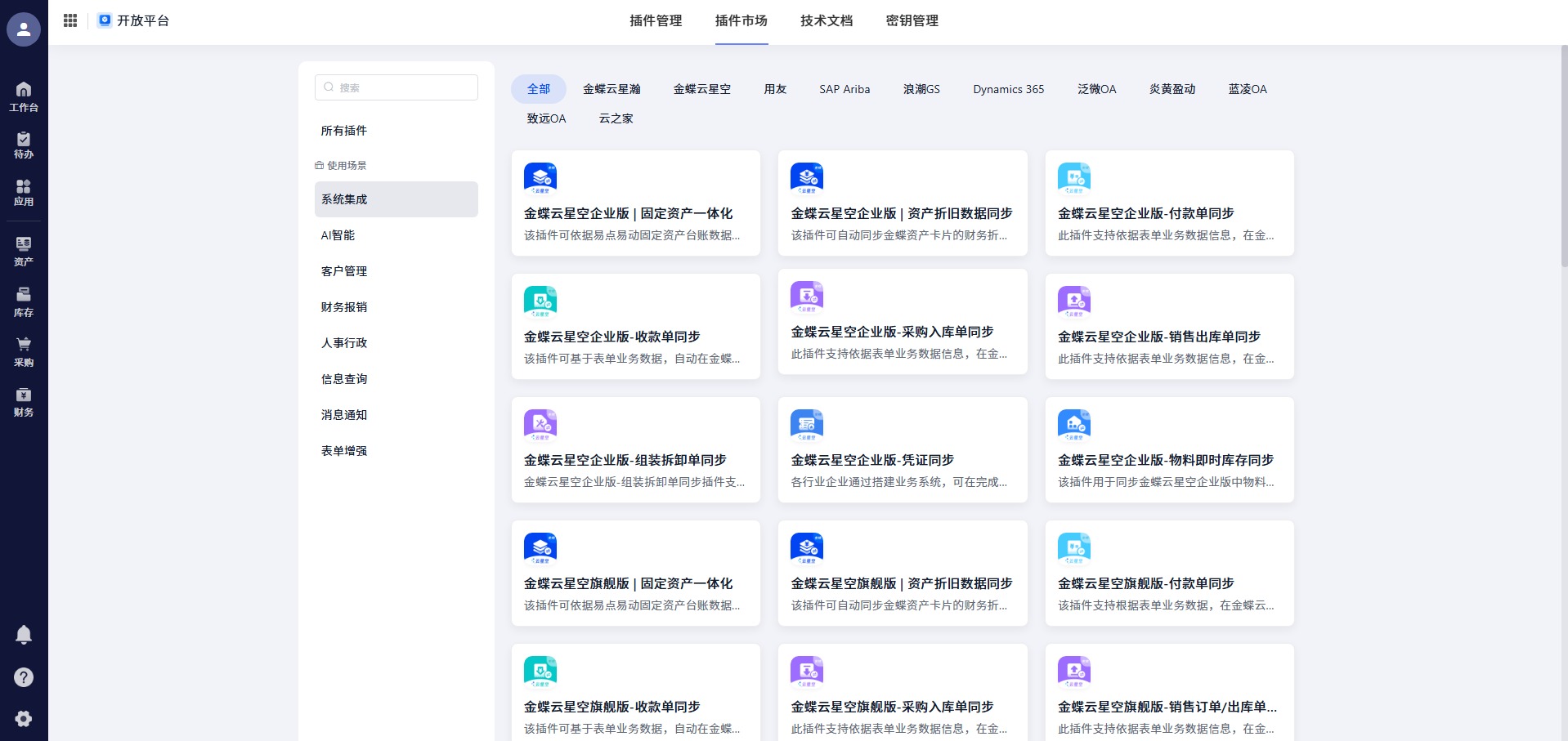The image size is (1568, 741).
Task: Go to 工作台 in the sidebar
Action: coord(24,96)
